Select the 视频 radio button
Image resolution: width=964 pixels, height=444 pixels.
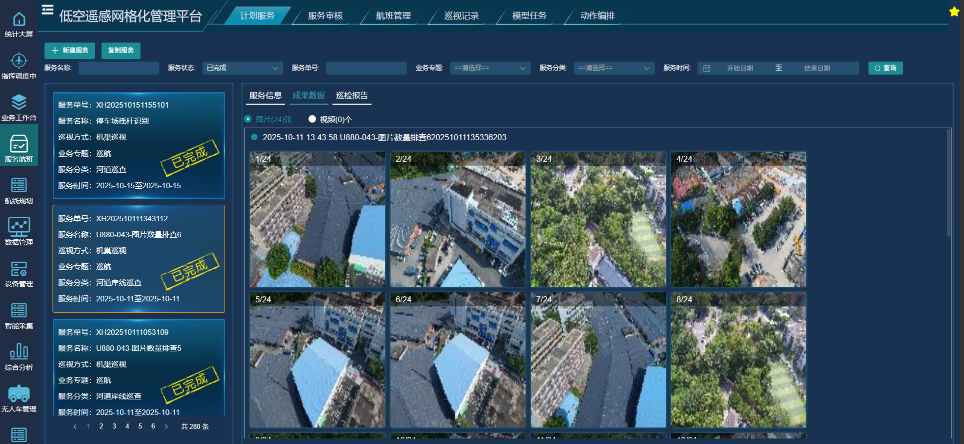pyautogui.click(x=312, y=119)
